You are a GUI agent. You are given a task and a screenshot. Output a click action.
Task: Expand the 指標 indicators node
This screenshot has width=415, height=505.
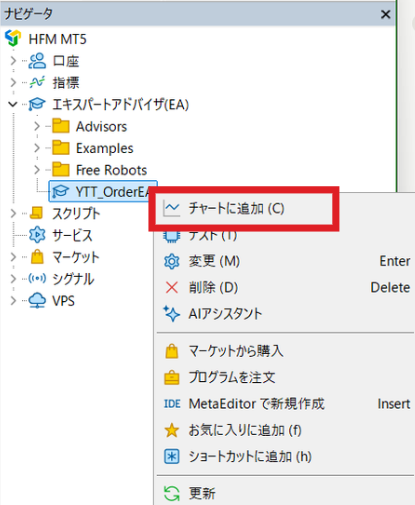tap(13, 82)
